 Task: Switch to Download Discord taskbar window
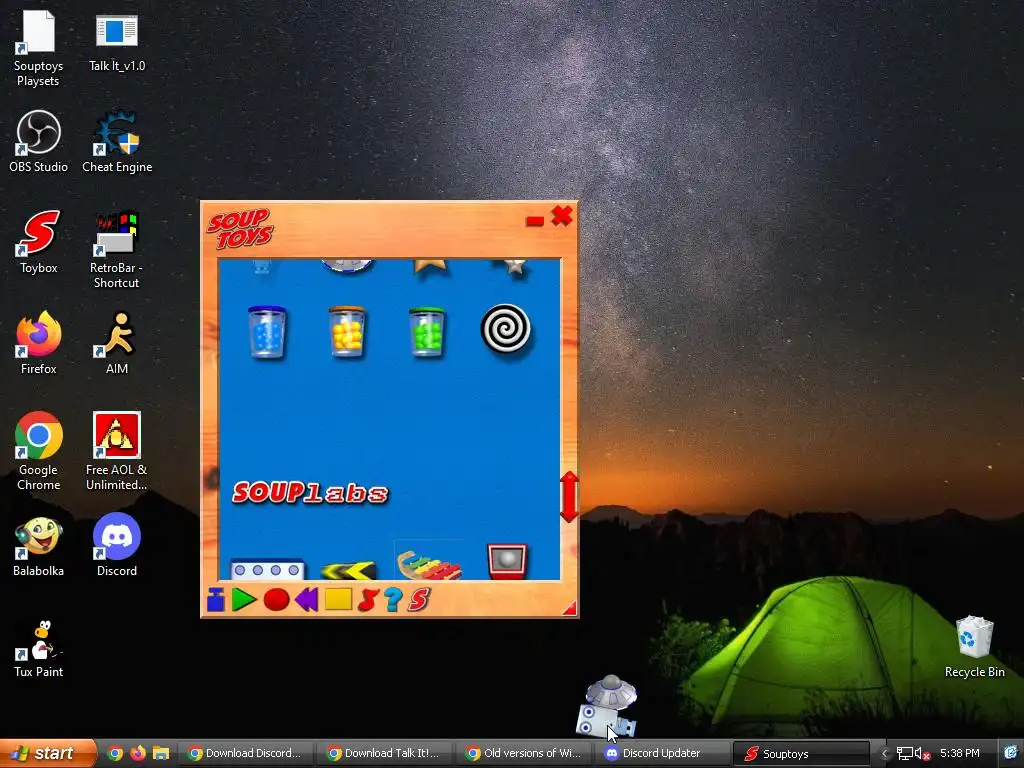point(246,753)
